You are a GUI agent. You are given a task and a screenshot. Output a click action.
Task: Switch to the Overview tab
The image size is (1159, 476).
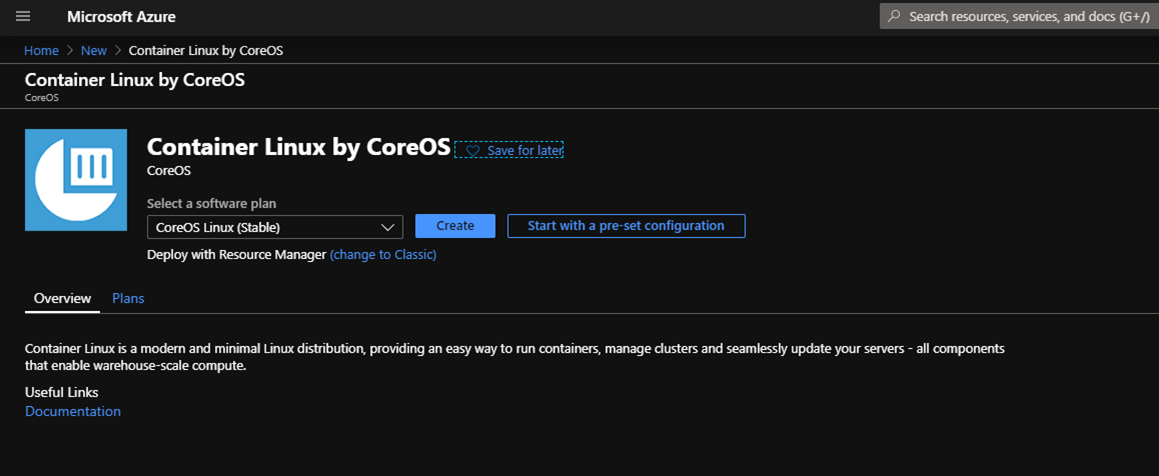tap(63, 299)
